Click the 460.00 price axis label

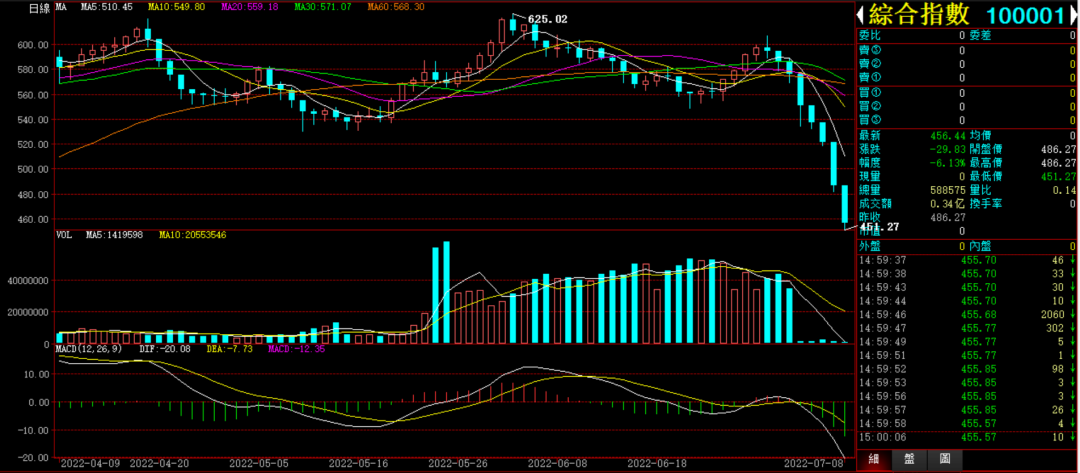pos(34,220)
